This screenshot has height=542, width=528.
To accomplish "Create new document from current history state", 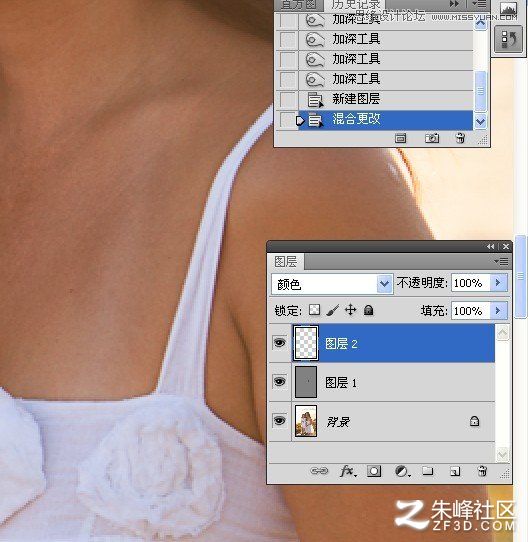I will [x=400, y=138].
